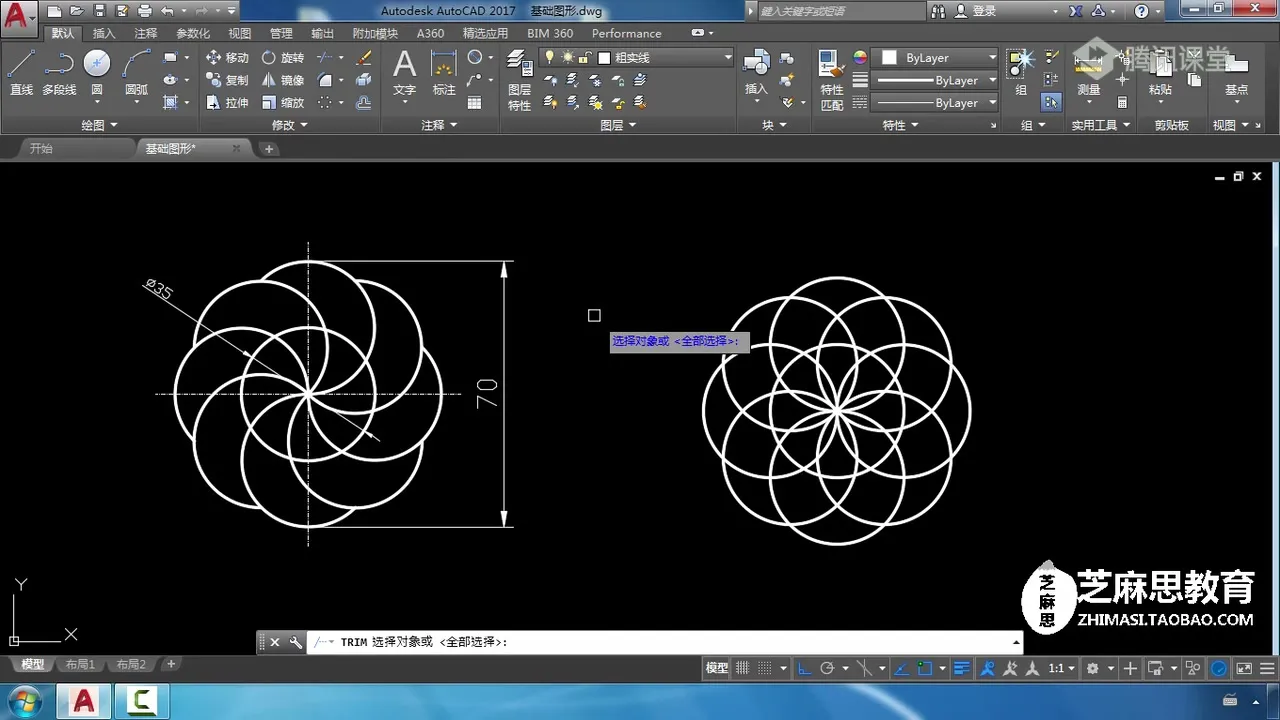The width and height of the screenshot is (1280, 720).
Task: Toggle lineweight display in status bar
Action: click(962, 668)
